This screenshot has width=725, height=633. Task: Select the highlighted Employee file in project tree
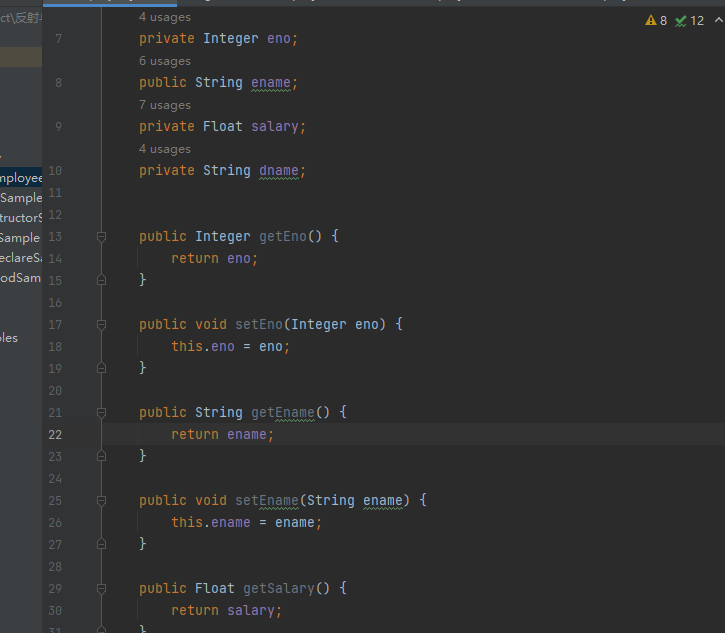pos(21,178)
